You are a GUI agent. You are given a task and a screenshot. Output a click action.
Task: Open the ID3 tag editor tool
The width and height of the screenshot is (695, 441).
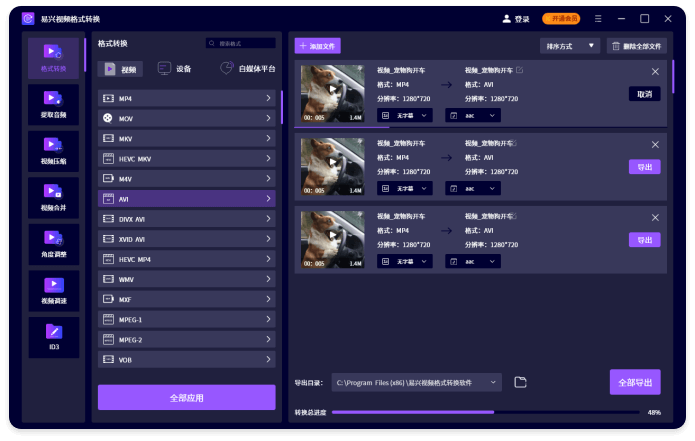[54, 337]
